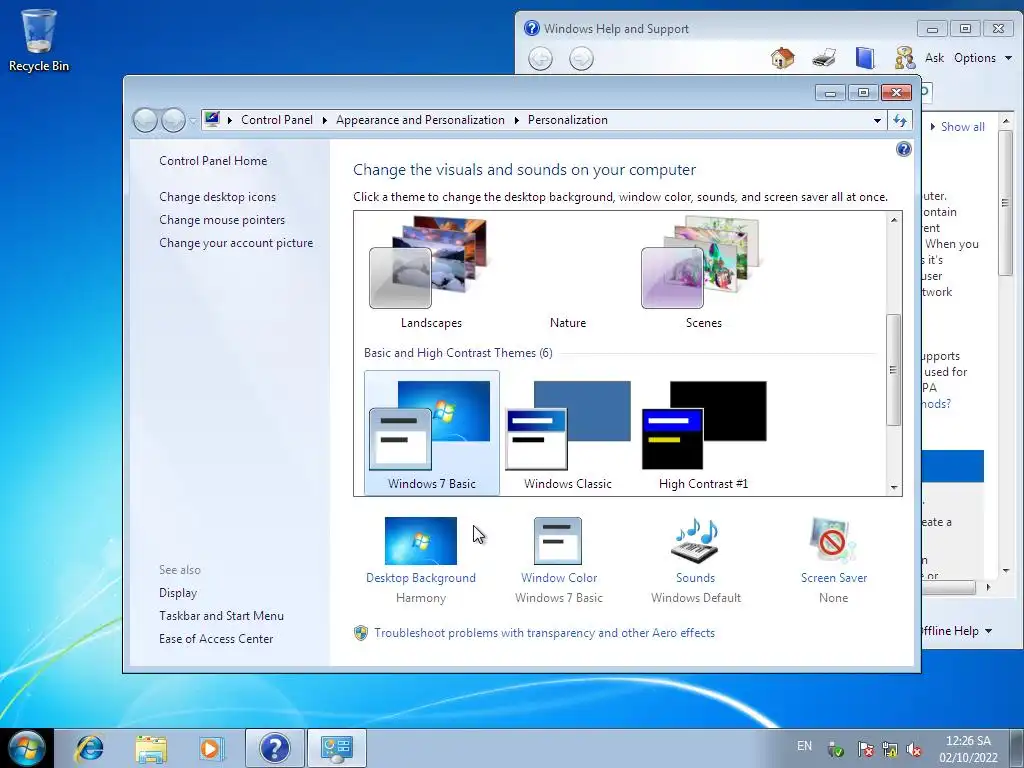Click Change desktop icons link
Screen dimensions: 1024x768
pos(217,197)
